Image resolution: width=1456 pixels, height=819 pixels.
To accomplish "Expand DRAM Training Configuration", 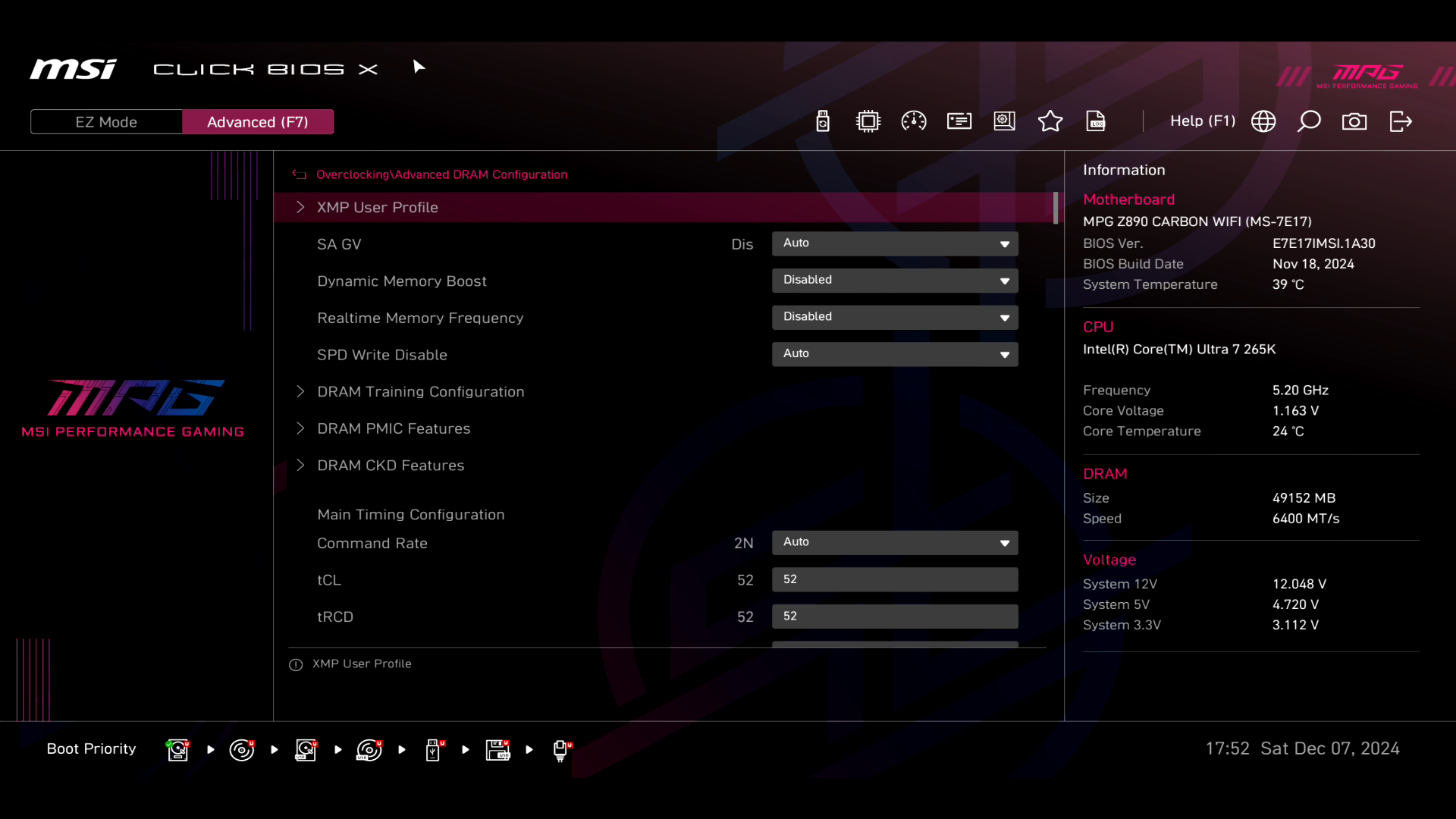I will [420, 392].
